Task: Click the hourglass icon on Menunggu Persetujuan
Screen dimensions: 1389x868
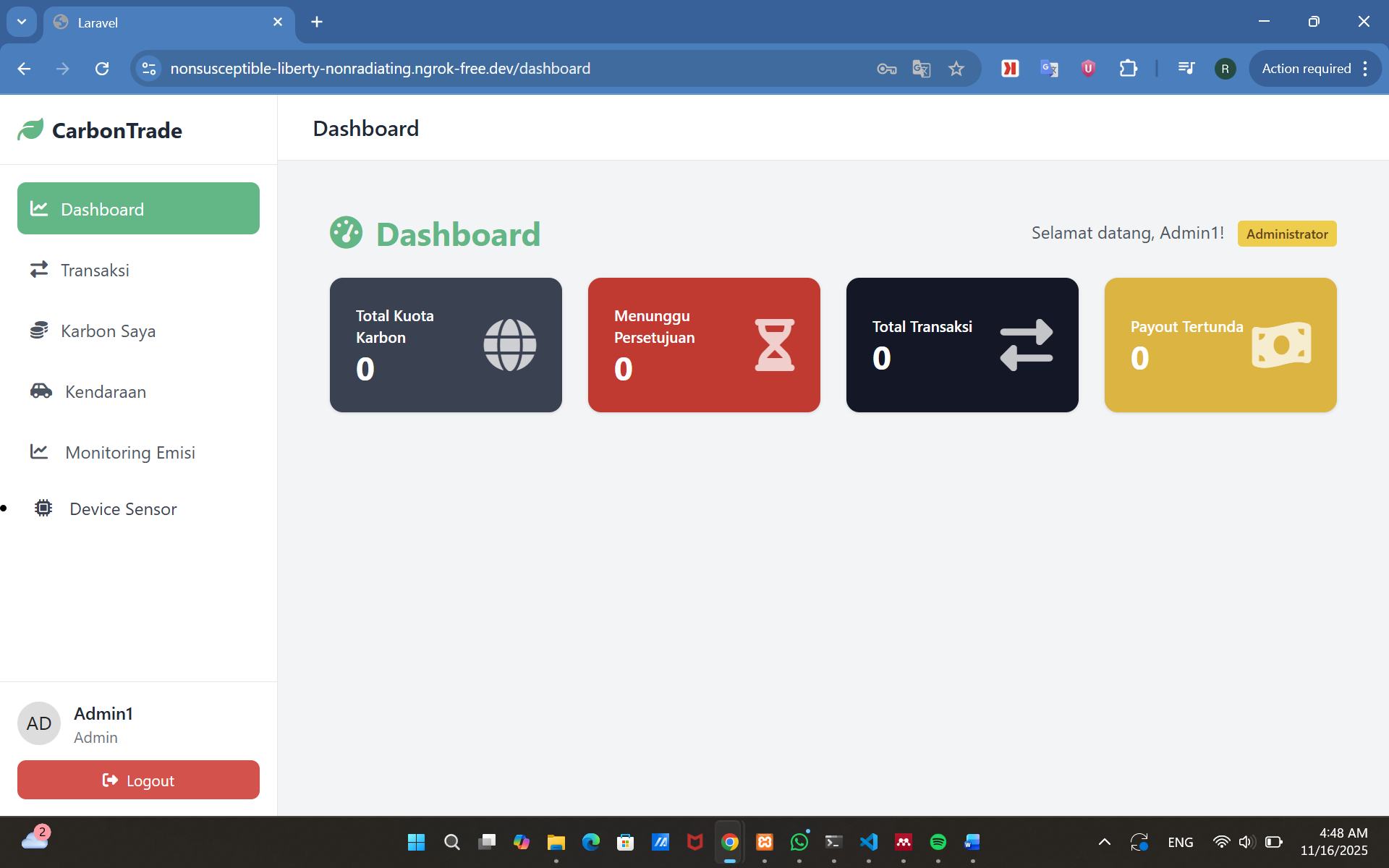Action: (x=775, y=345)
